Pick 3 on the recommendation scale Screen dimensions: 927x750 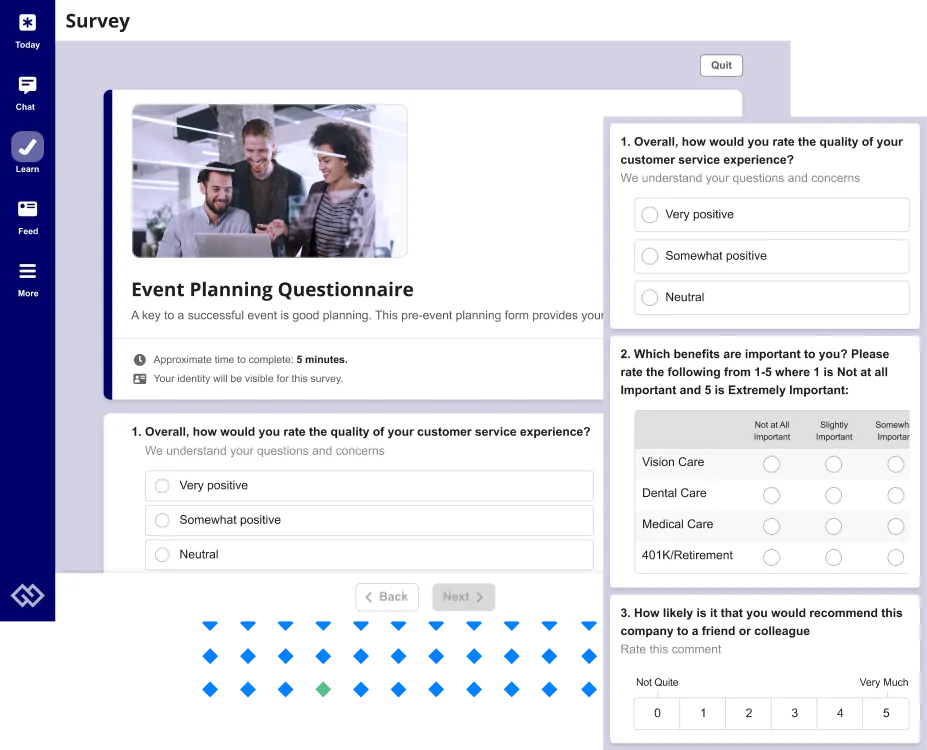pyautogui.click(x=795, y=713)
